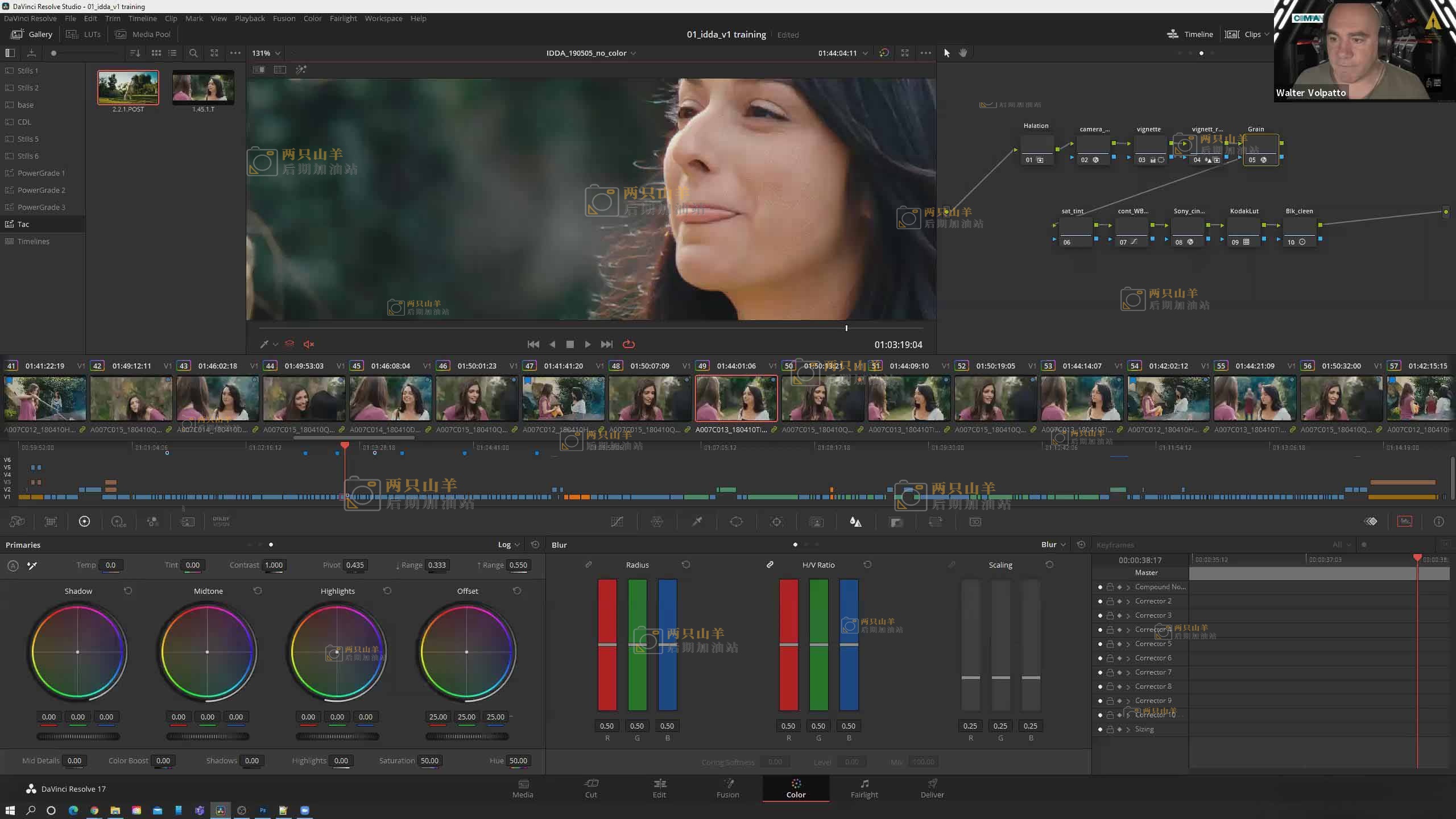Toggle the H/V Ratio channel link
Viewport: 1456px width, 819px height.
(x=770, y=565)
